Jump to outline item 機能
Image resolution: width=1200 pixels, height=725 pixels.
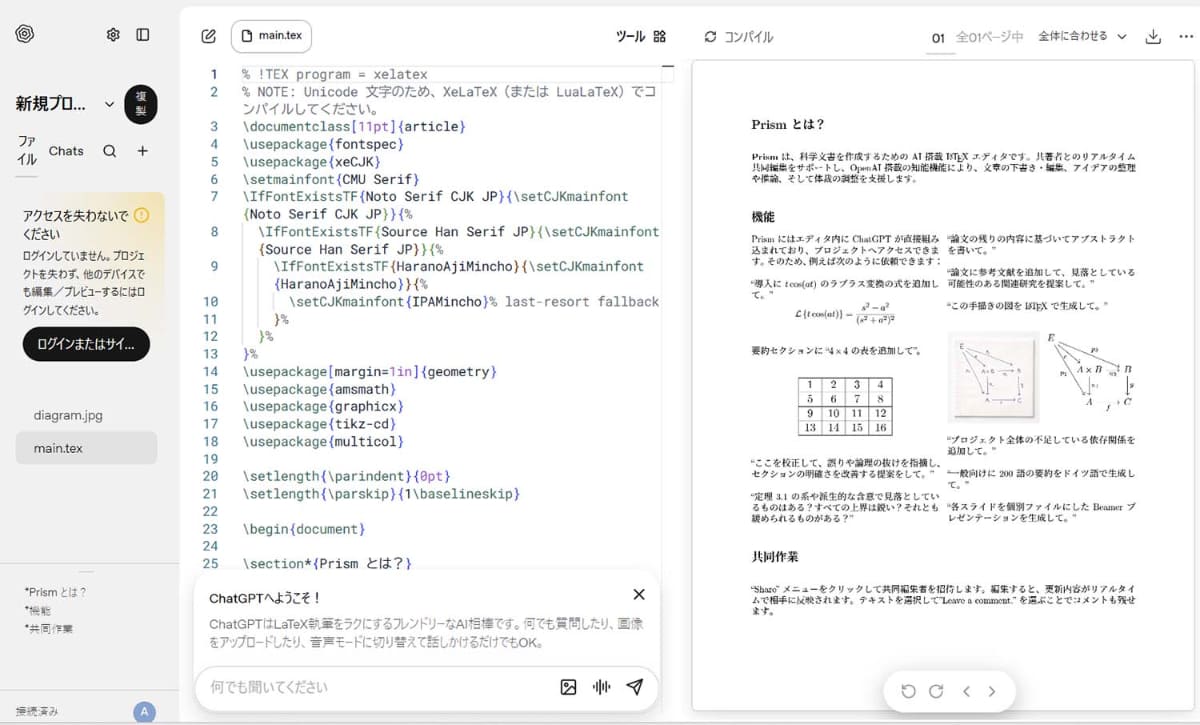[38, 610]
